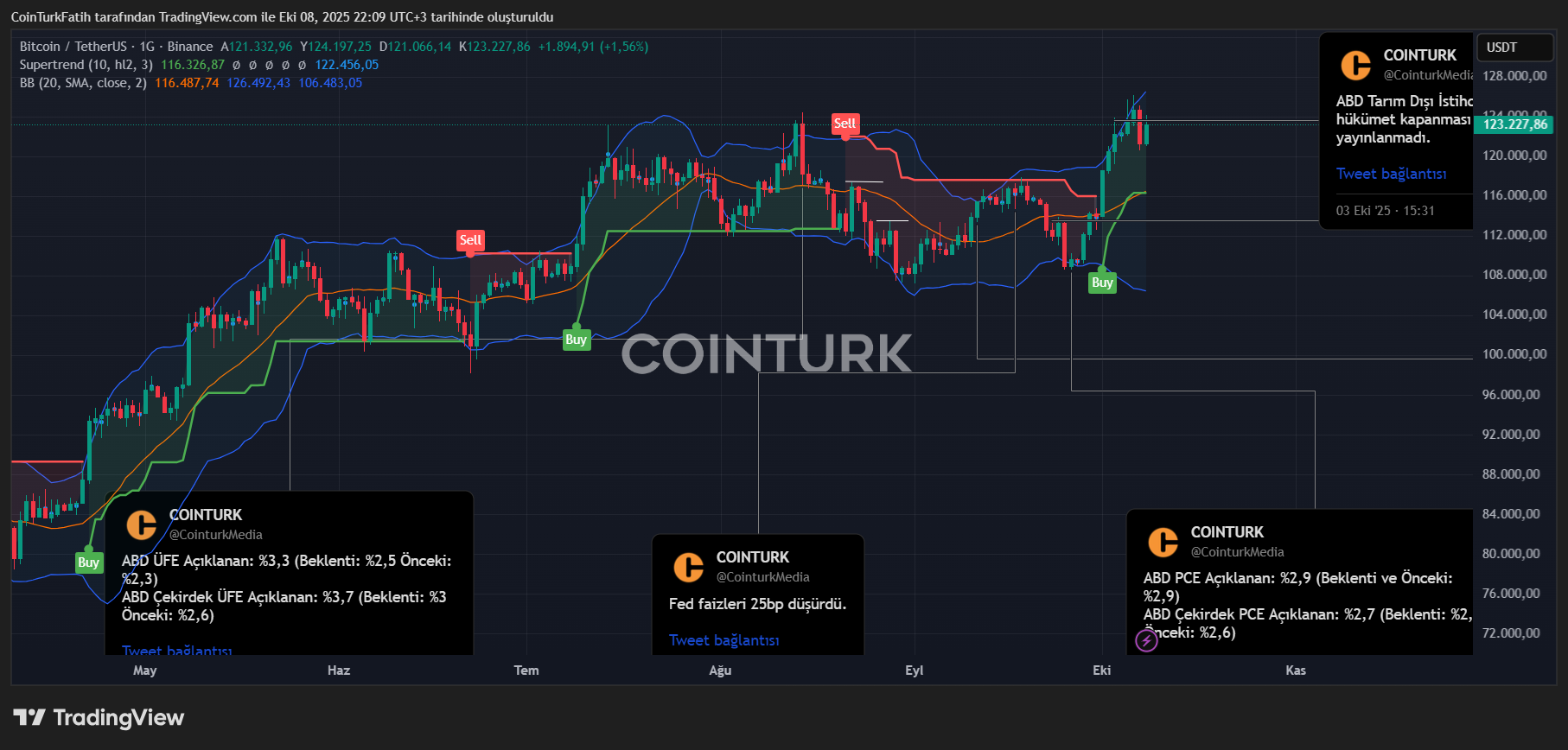Click the Eki label on the time axis
The height and width of the screenshot is (750, 1568).
[x=1102, y=671]
